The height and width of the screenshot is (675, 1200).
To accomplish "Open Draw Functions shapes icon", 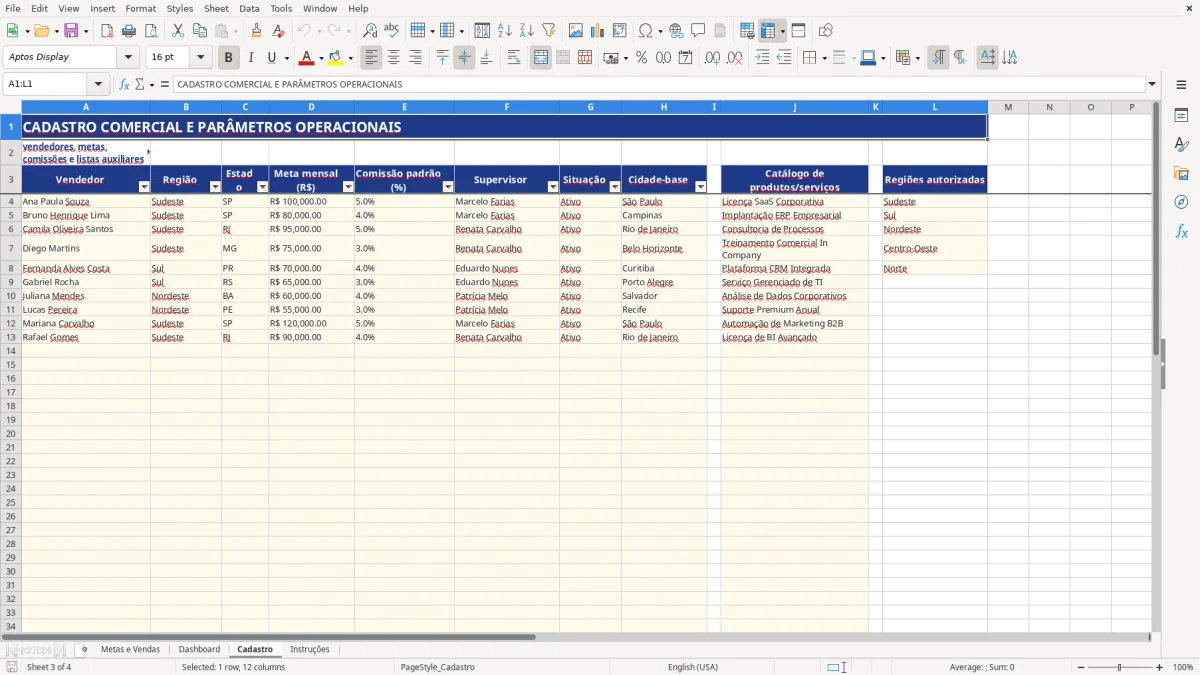I will (825, 31).
